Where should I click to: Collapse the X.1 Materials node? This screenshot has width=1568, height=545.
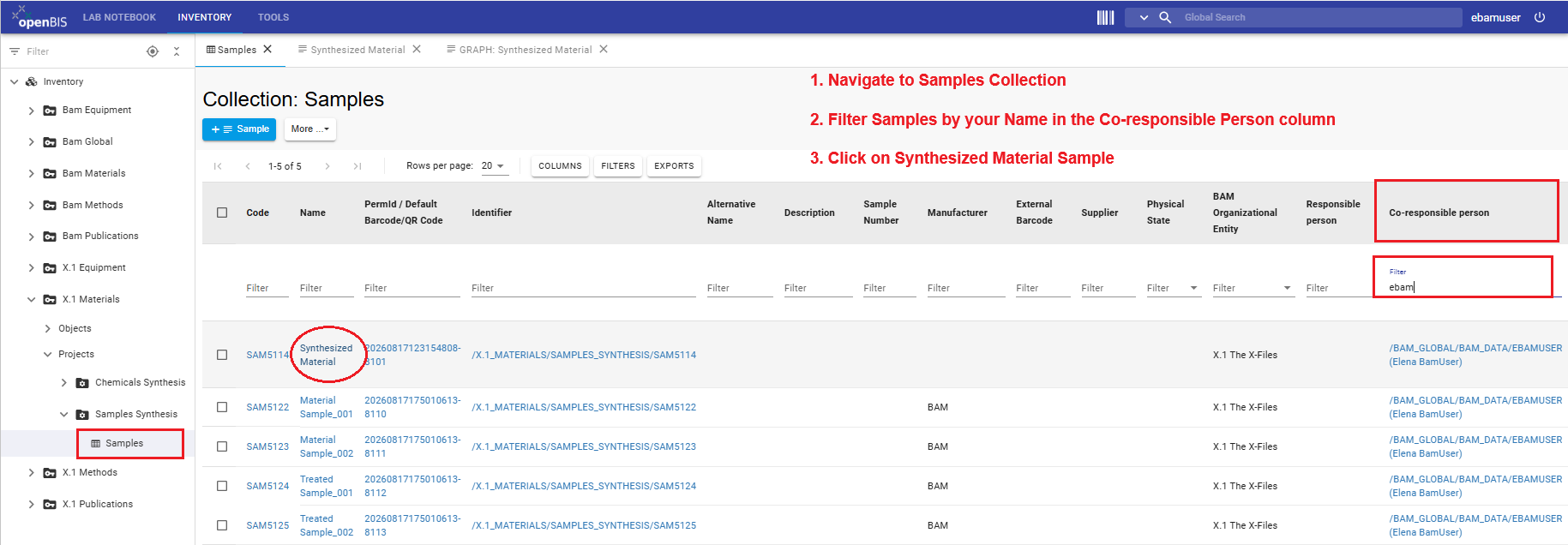32,300
